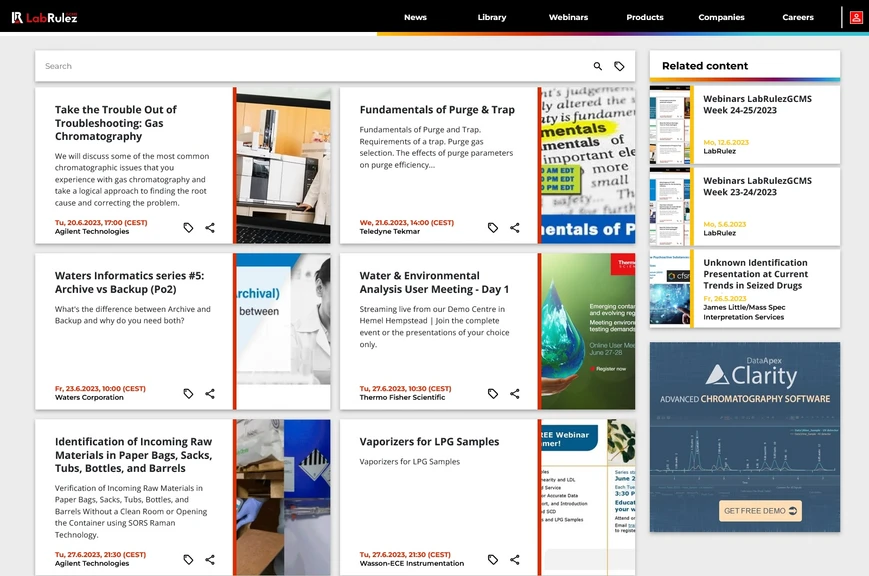
Task: Click 'Teledyne Tekmar' company name
Action: [x=390, y=232]
